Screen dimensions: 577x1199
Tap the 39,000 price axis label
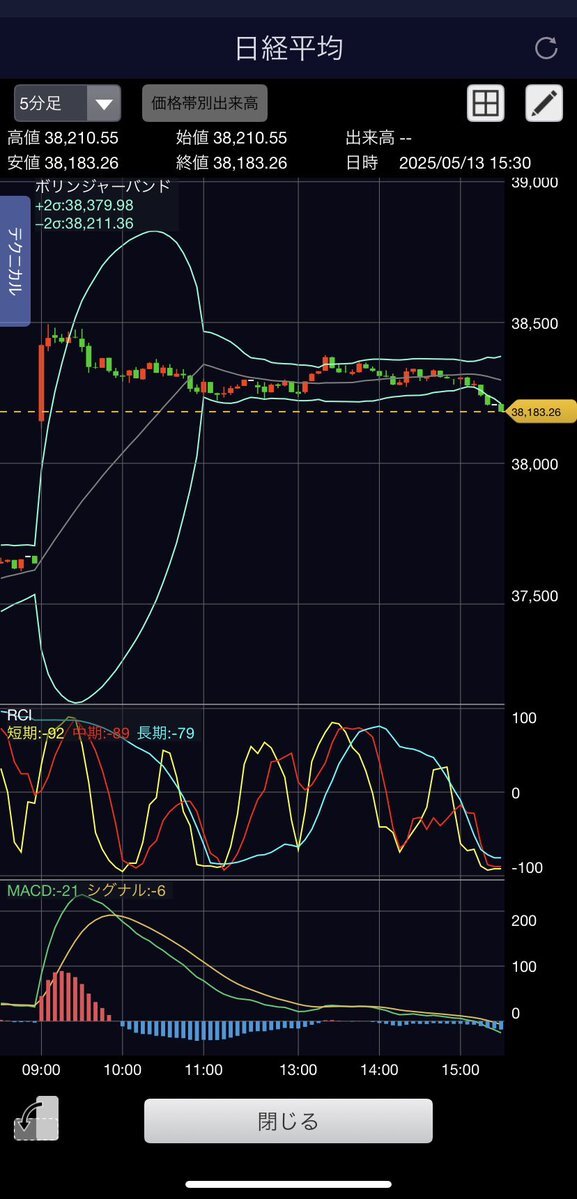coord(535,184)
